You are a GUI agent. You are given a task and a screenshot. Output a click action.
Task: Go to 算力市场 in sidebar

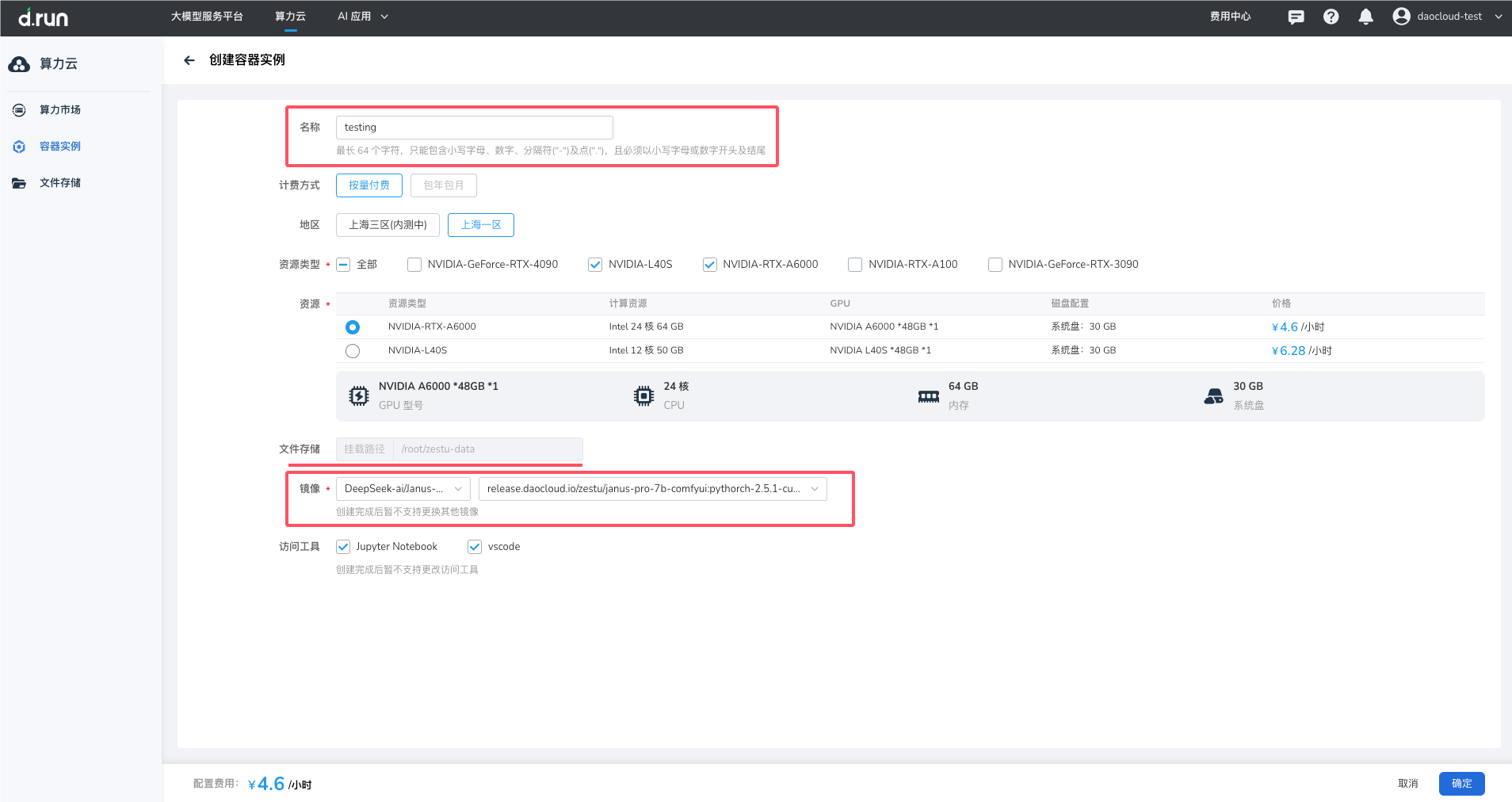pyautogui.click(x=60, y=110)
